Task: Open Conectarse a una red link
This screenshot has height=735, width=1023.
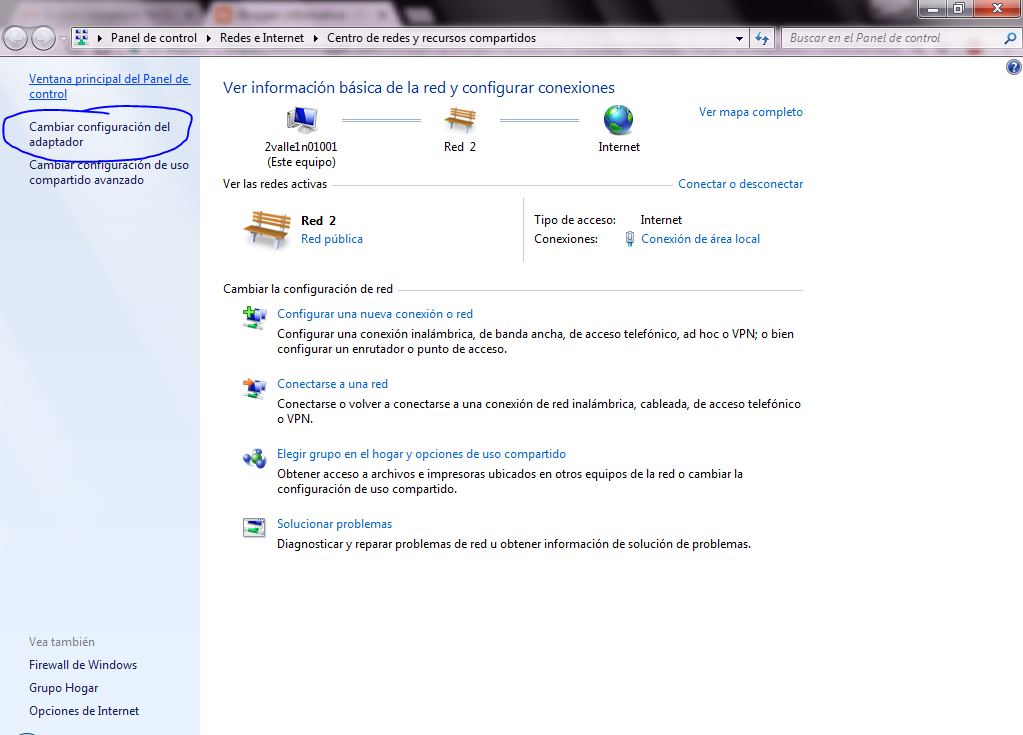Action: (x=332, y=384)
